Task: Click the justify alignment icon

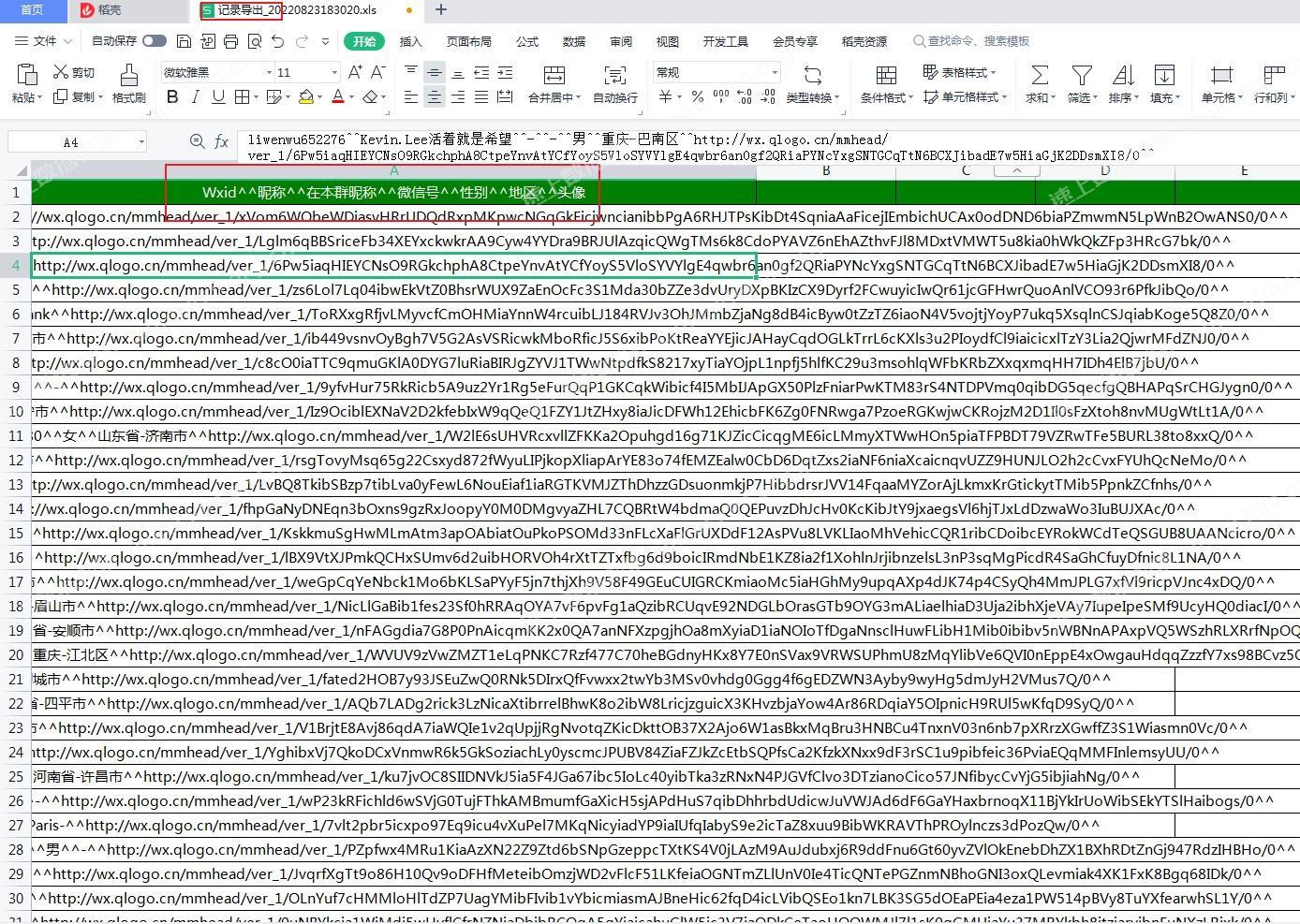Action: [x=481, y=96]
